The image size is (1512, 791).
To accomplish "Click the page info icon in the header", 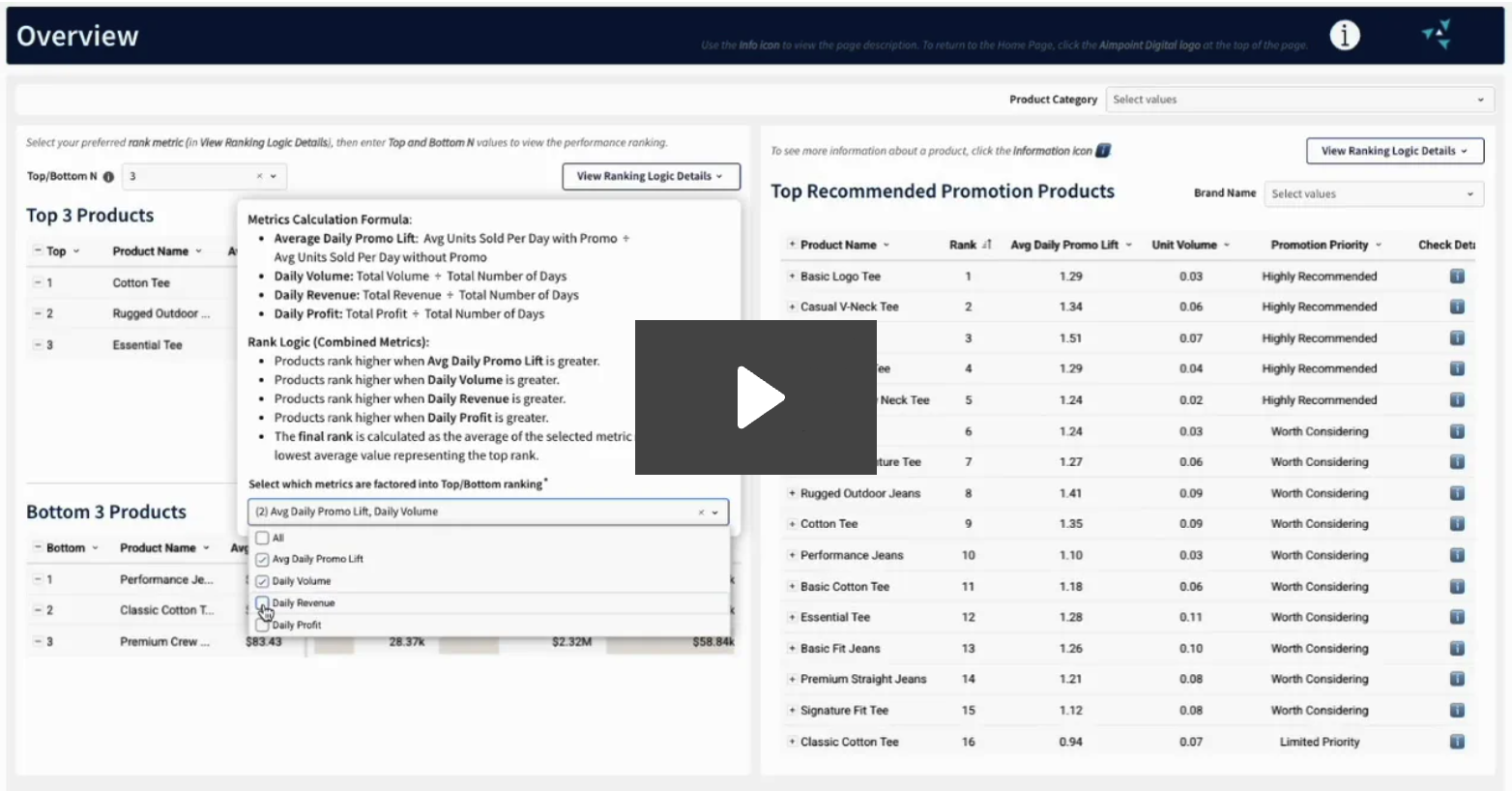I will (x=1345, y=35).
